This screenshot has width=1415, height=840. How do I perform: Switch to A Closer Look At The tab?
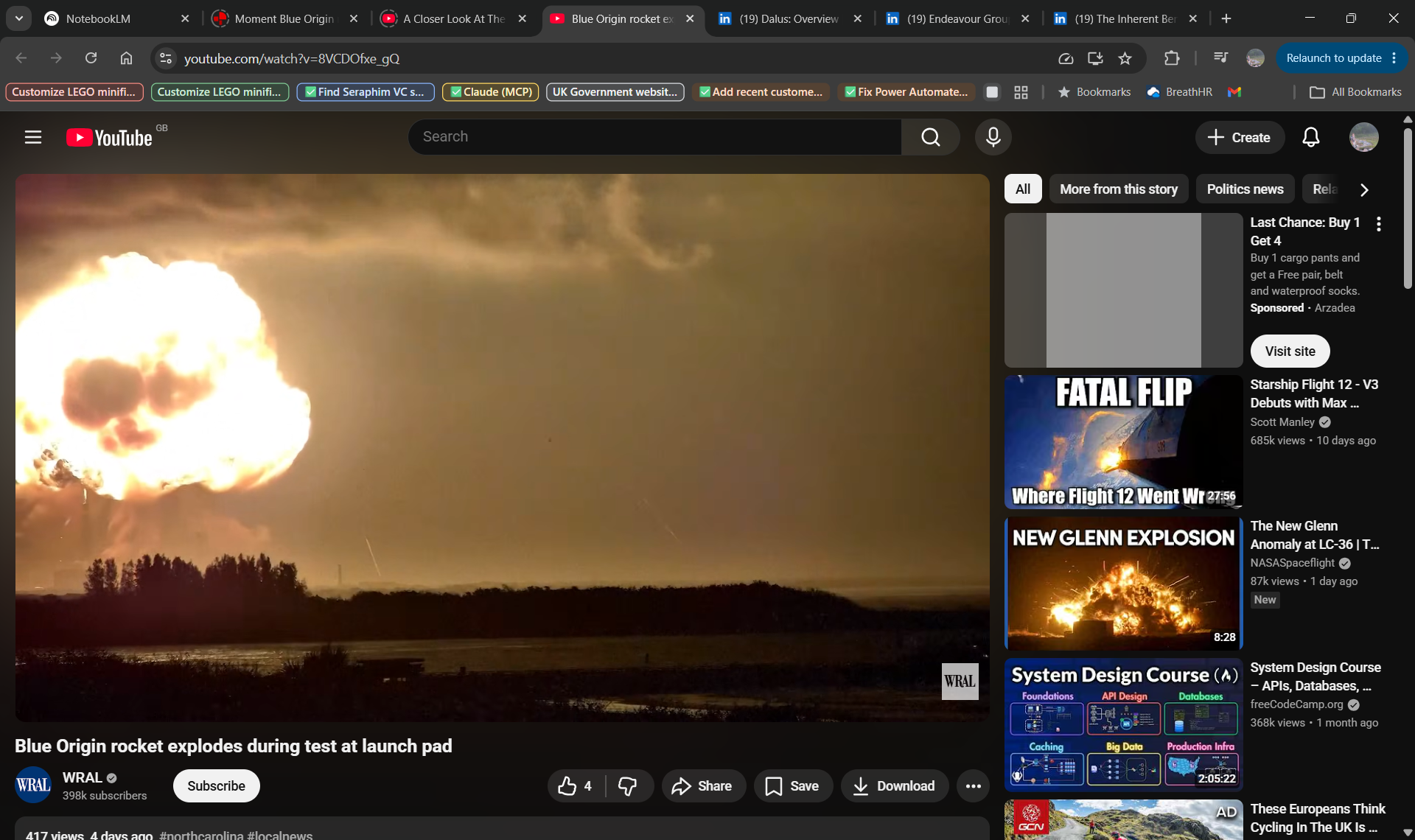454,18
